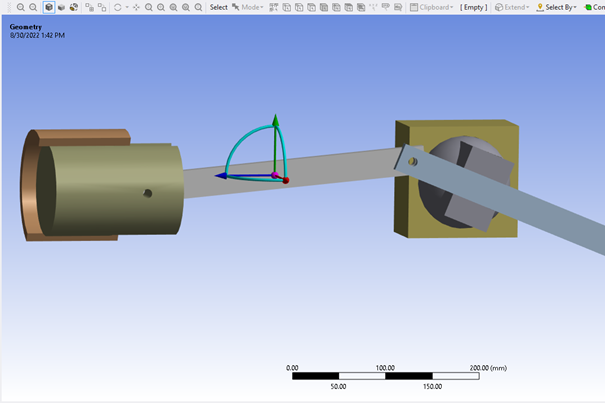605x403 pixels.
Task: Click the Geometry title text
Action: coord(26,26)
